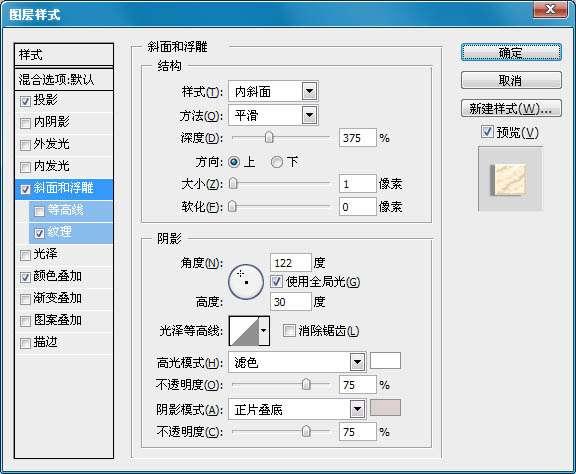Toggle the 预览 checkbox
The width and height of the screenshot is (576, 474).
[487, 132]
